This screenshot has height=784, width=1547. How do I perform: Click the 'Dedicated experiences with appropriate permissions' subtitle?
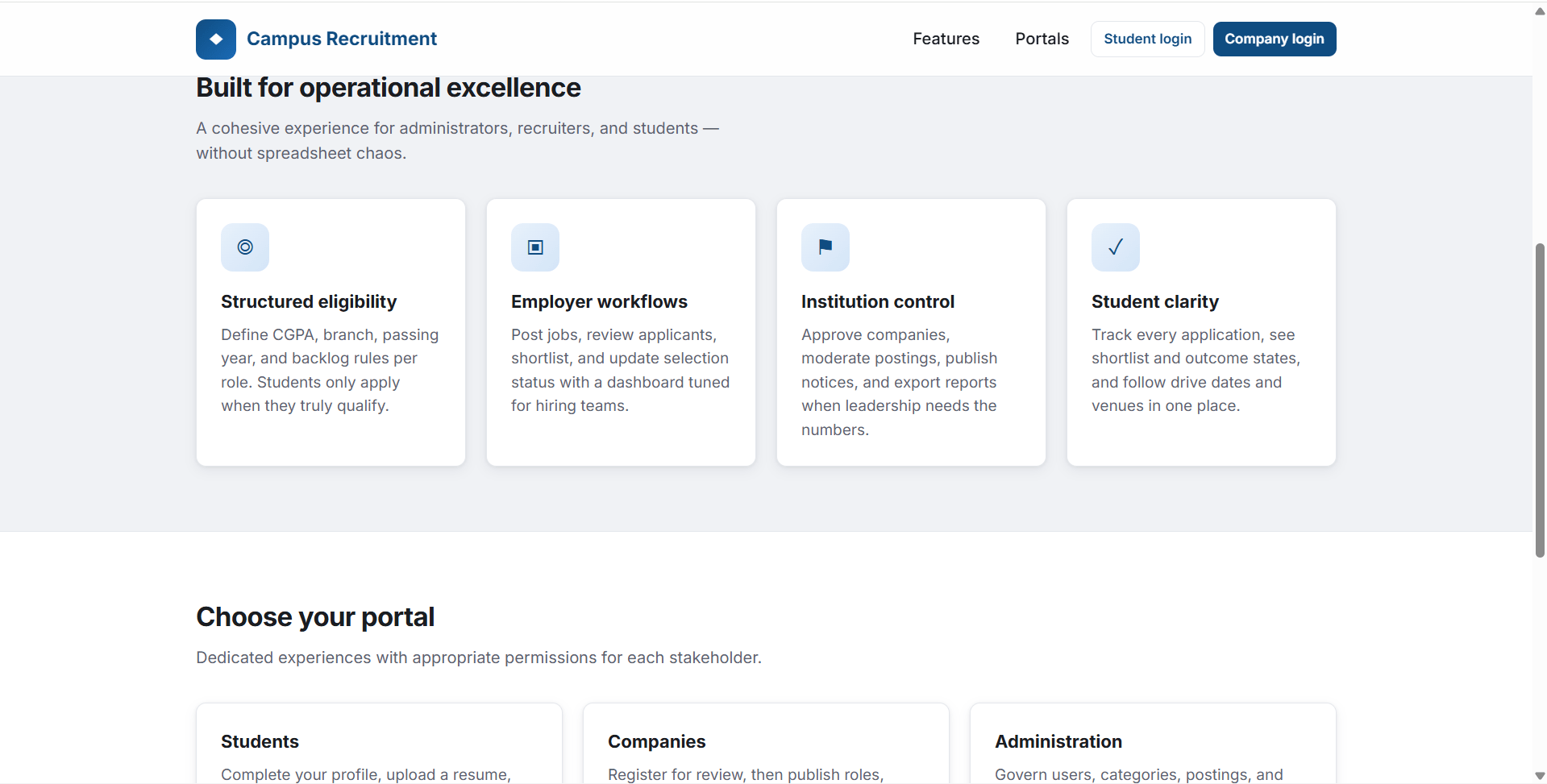(479, 657)
